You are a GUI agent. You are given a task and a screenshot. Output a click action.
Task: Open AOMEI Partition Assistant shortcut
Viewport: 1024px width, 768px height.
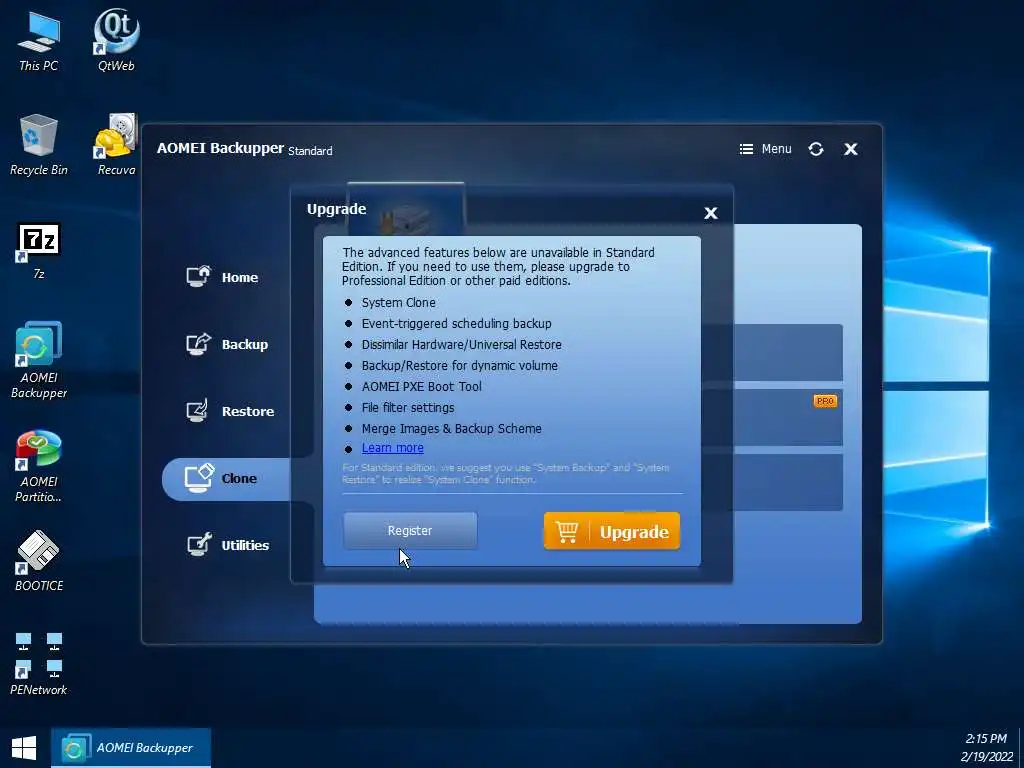39,466
